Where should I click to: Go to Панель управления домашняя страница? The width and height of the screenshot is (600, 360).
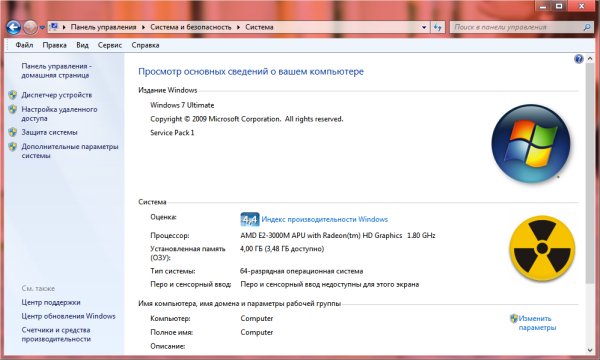click(x=57, y=71)
